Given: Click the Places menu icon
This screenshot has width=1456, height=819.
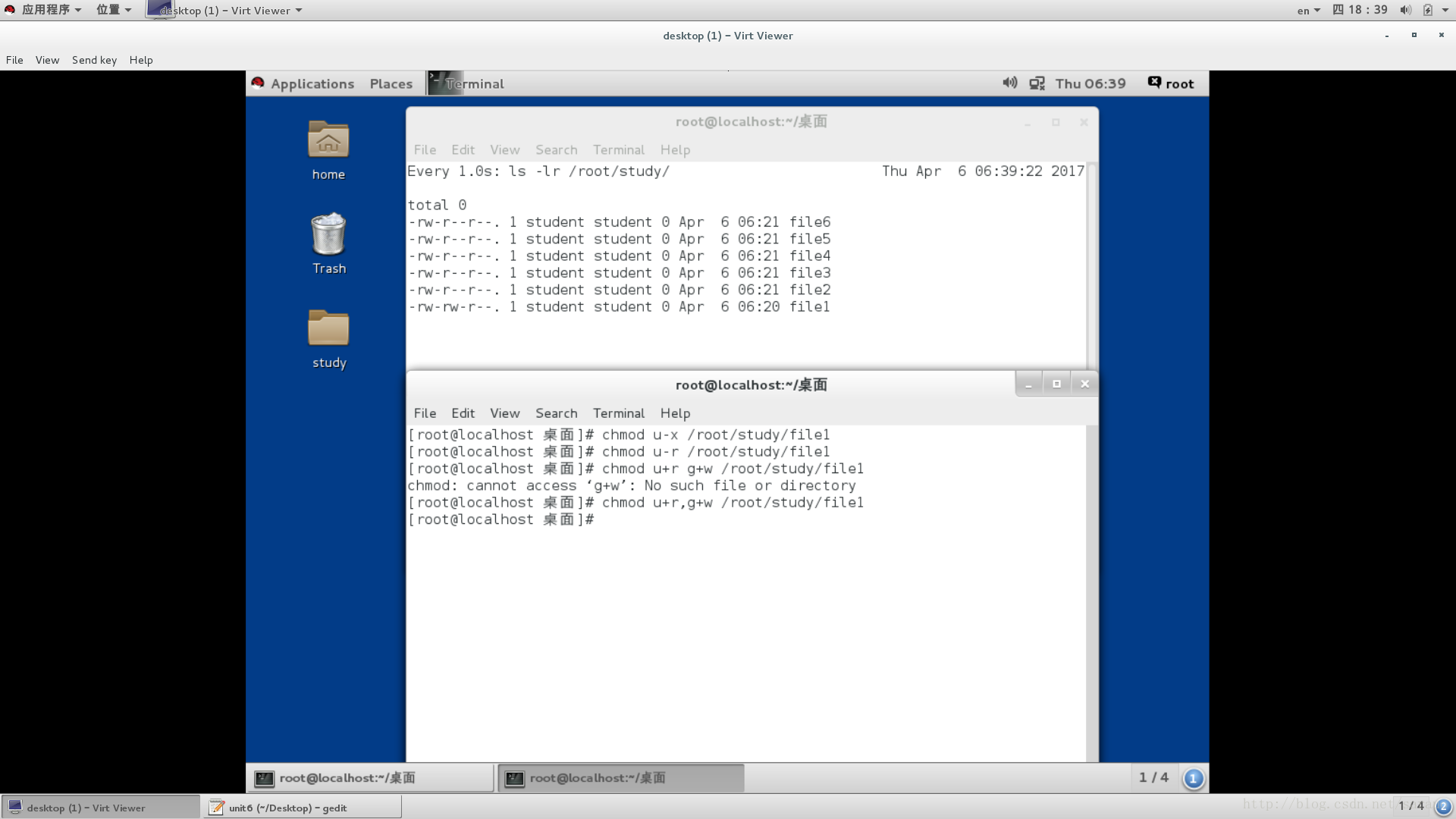Looking at the screenshot, I should coord(391,83).
